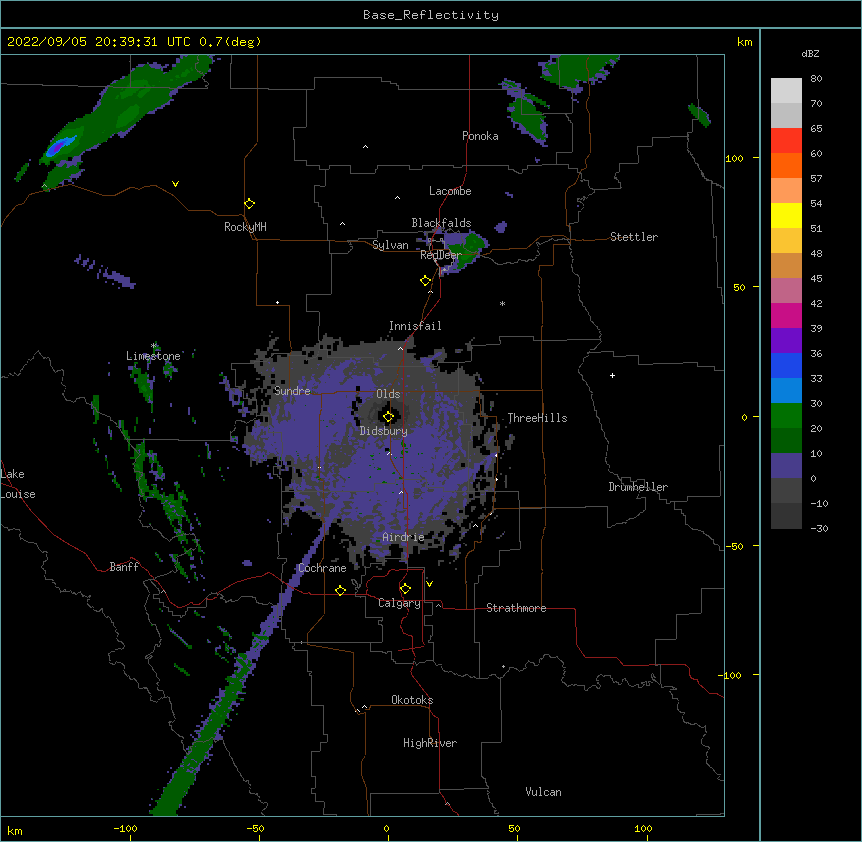Select the Didsbury city label
Screen dimensions: 862x842
tap(384, 431)
